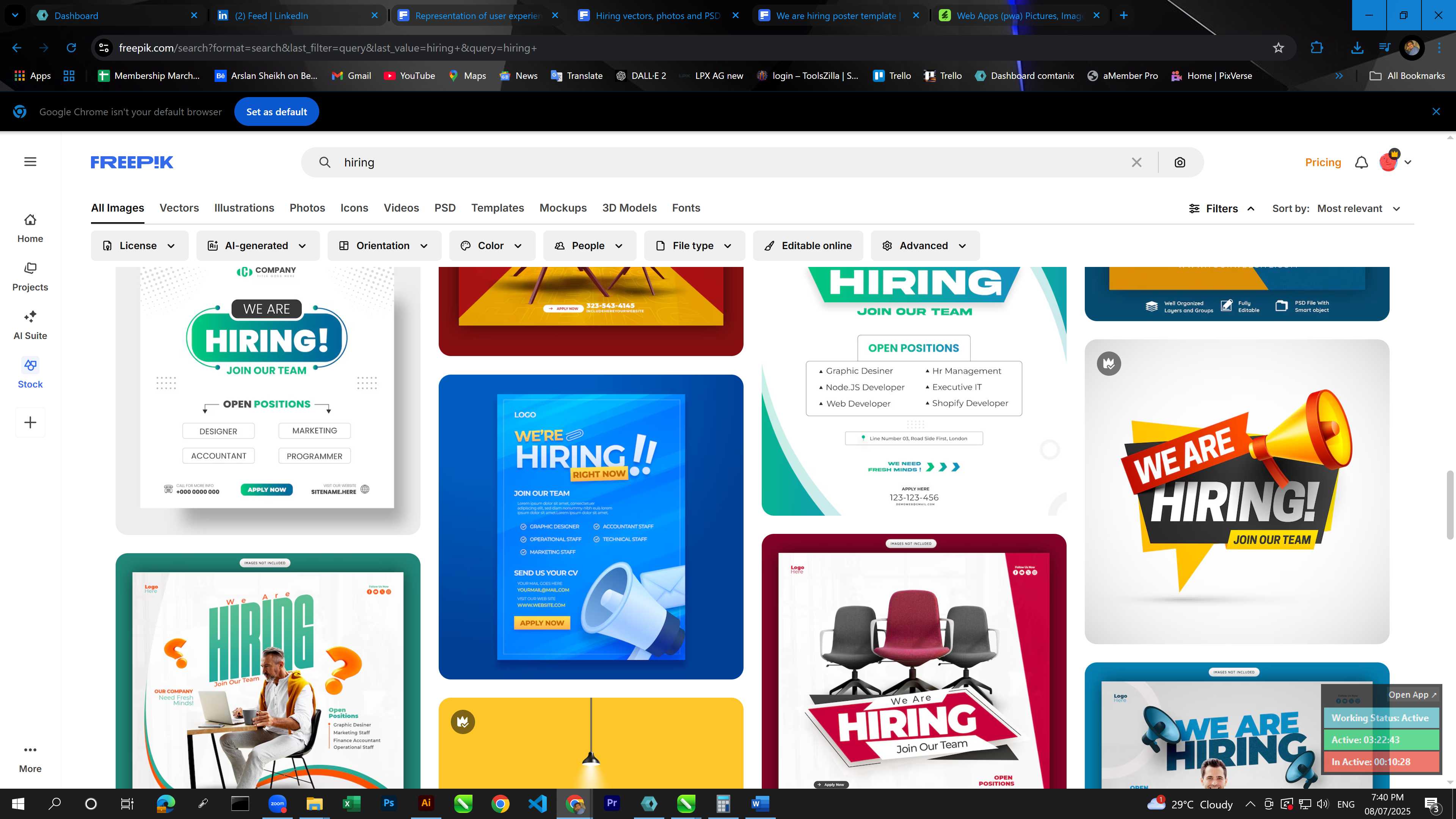Reload the page
This screenshot has height=819, width=1456.
[71, 48]
